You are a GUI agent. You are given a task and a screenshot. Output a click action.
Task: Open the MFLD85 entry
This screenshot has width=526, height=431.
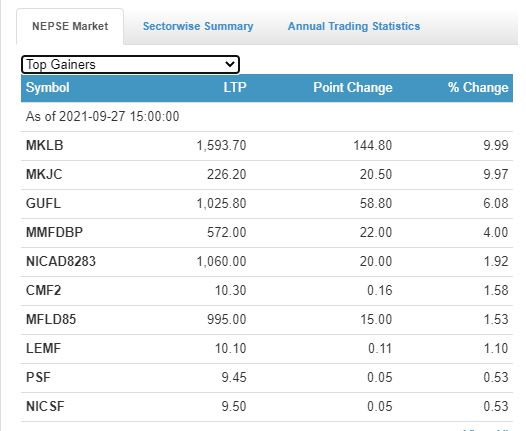(x=51, y=319)
